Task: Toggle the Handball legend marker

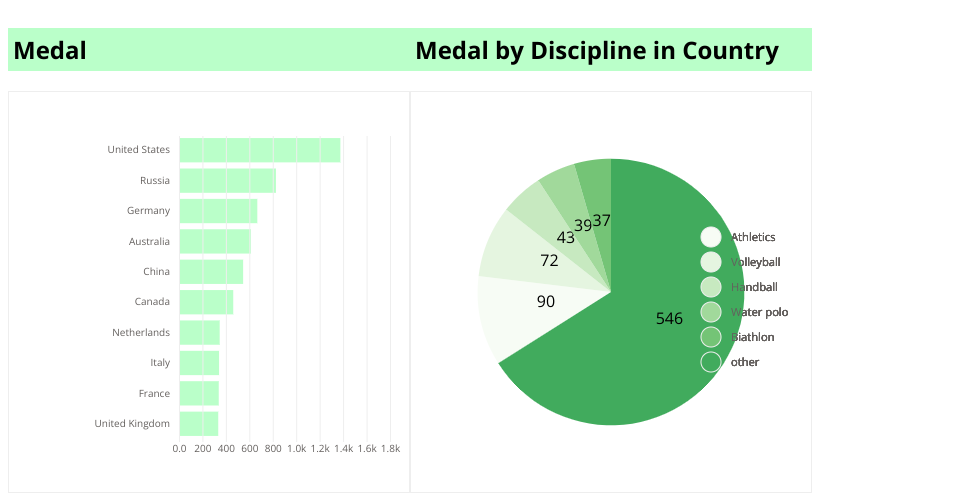Action: pos(711,287)
